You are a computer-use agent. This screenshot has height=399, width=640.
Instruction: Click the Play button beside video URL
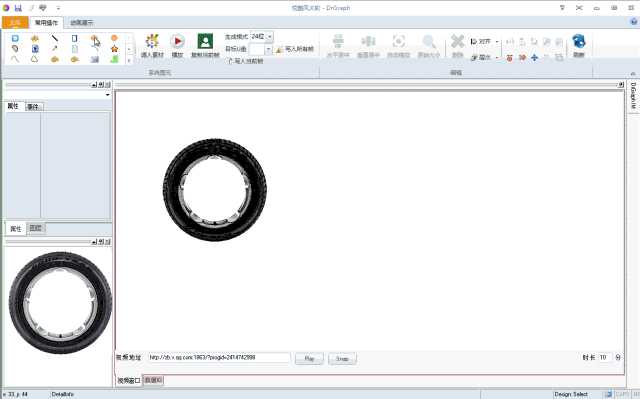[x=309, y=359]
